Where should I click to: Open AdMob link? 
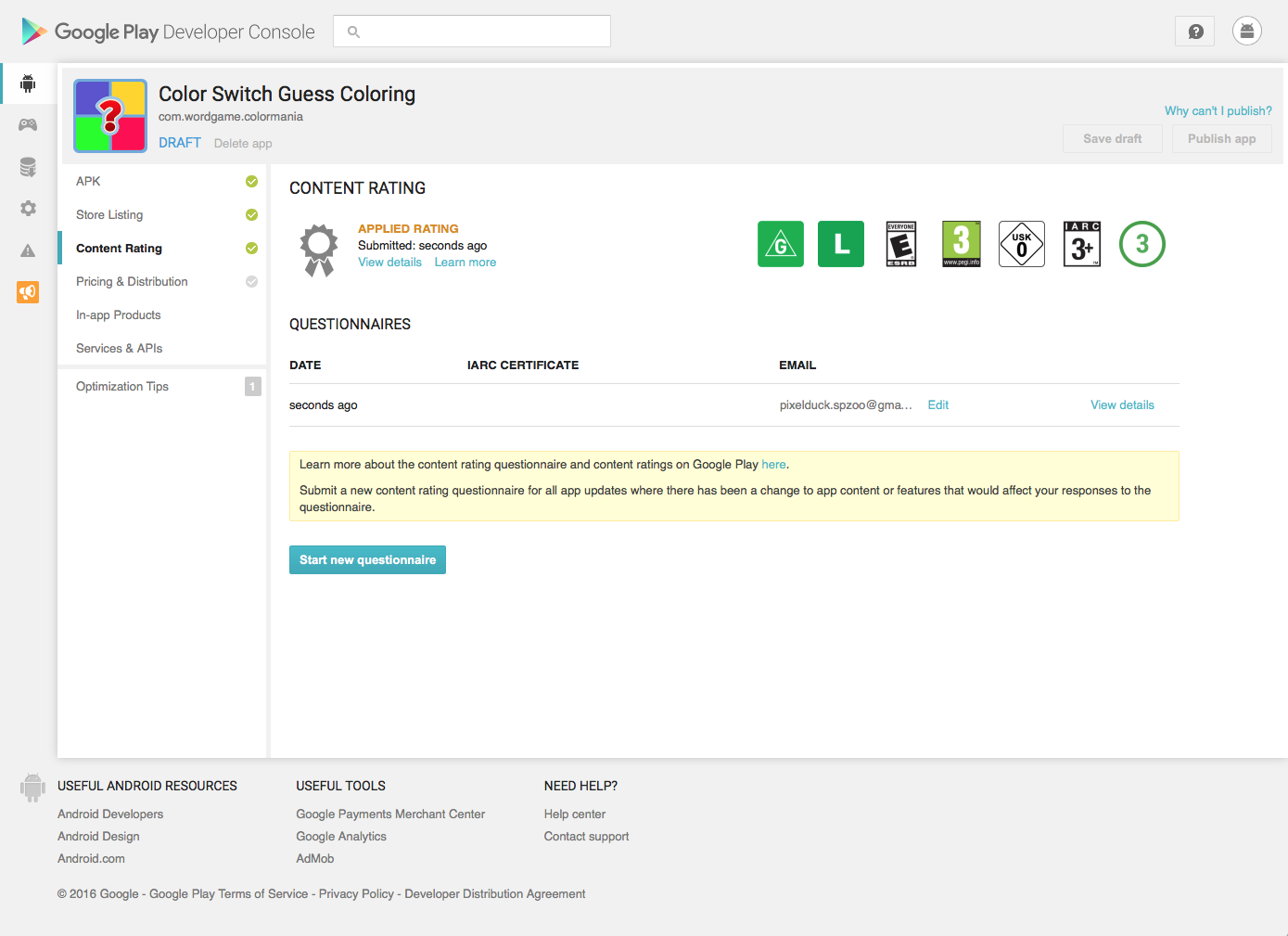click(315, 859)
